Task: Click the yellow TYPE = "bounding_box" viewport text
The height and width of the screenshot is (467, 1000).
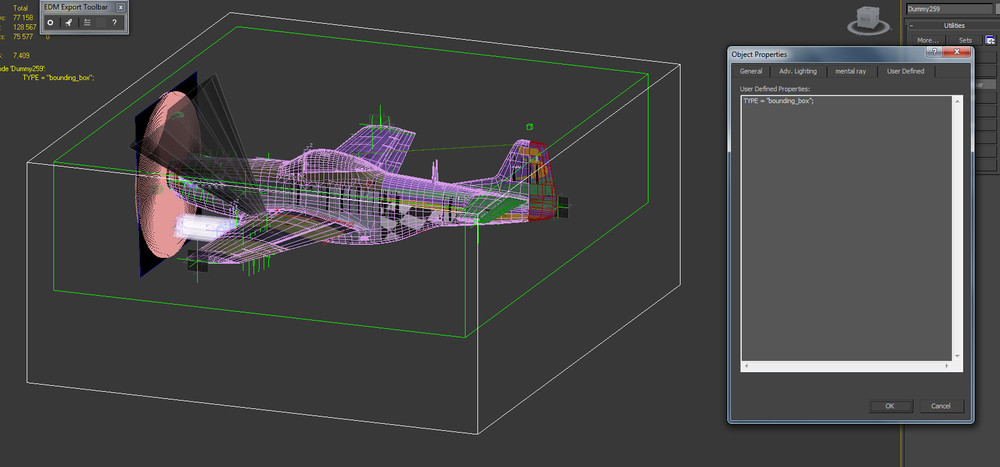Action: coord(58,77)
